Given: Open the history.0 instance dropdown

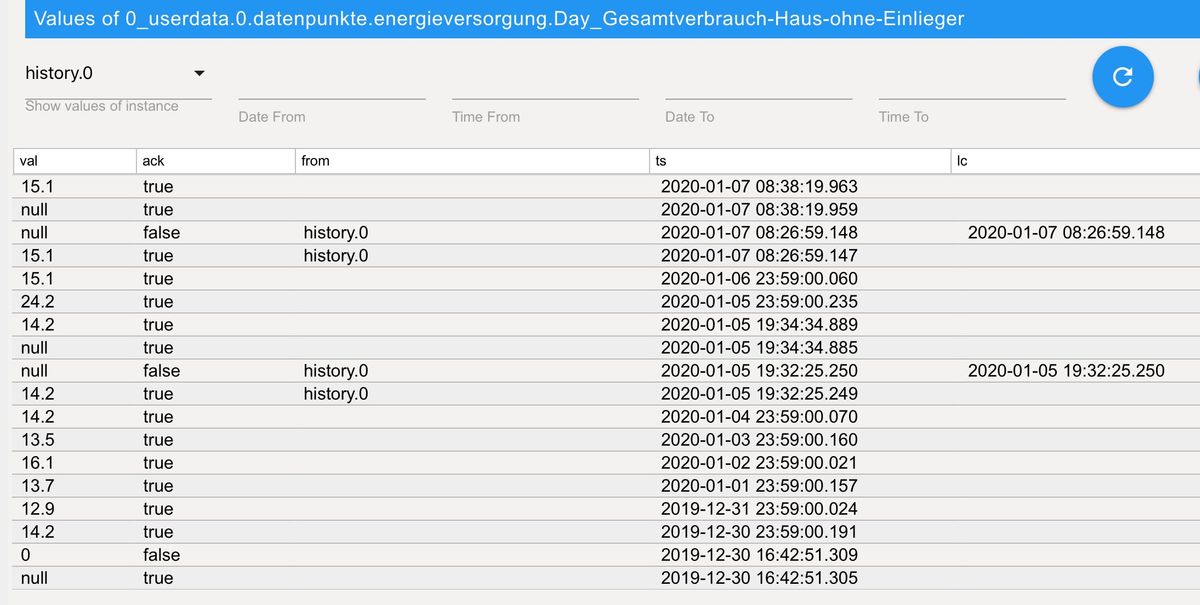Looking at the screenshot, I should [x=117, y=74].
